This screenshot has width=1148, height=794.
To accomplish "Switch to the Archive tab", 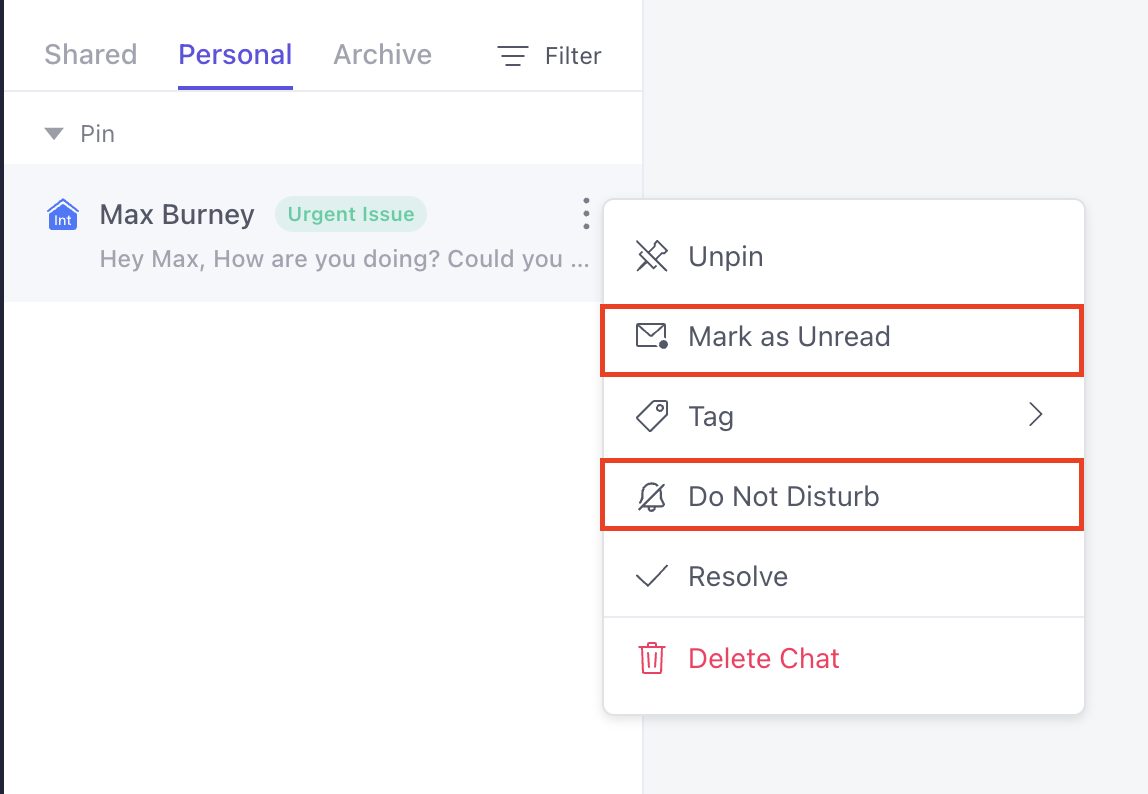I will click(383, 55).
